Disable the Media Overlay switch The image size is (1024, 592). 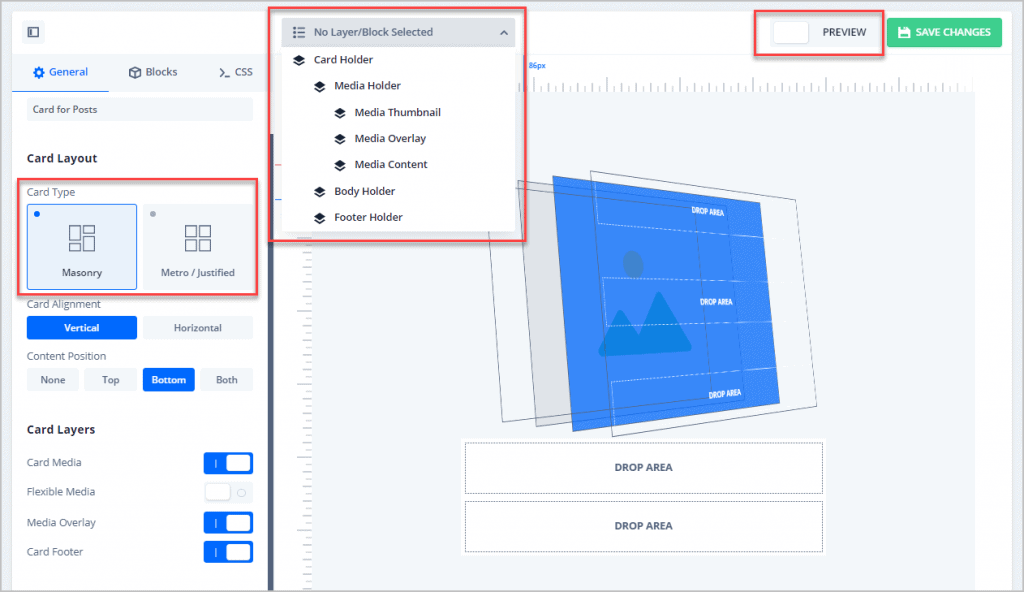[x=228, y=523]
